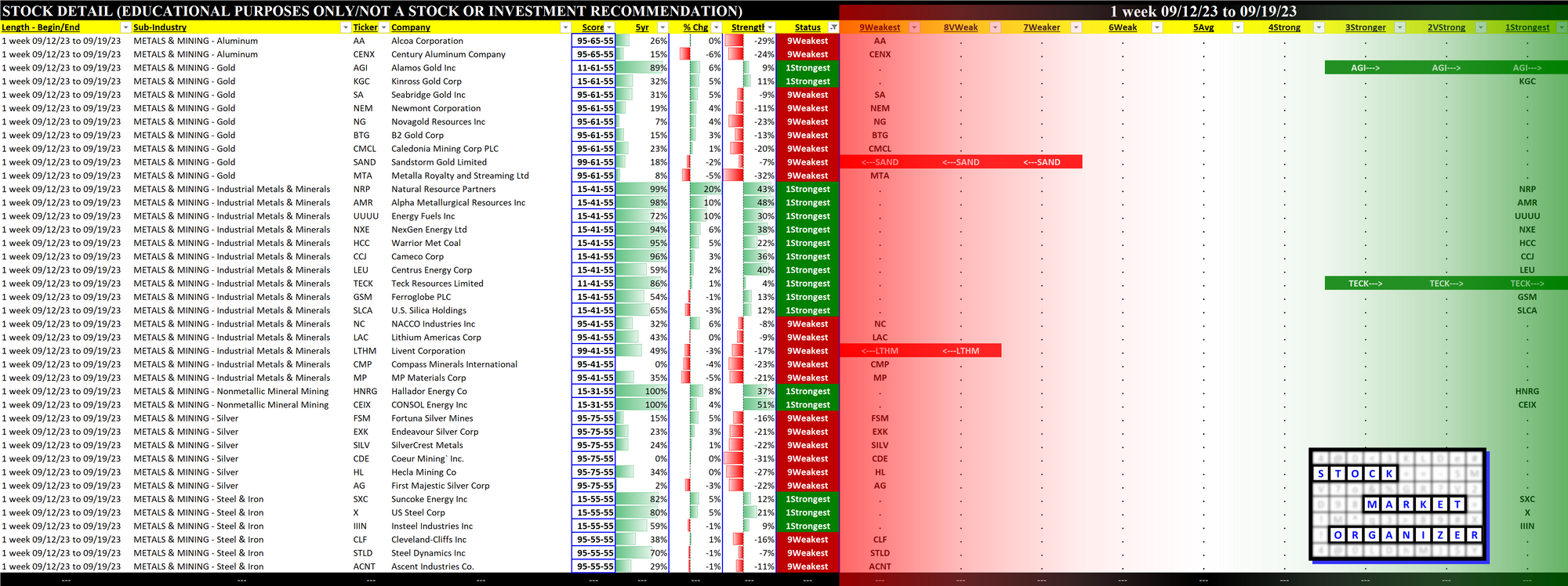Viewport: 1568px width, 586px height.
Task: Click the <---LTHM cell under 8VWeak
Action: [960, 351]
